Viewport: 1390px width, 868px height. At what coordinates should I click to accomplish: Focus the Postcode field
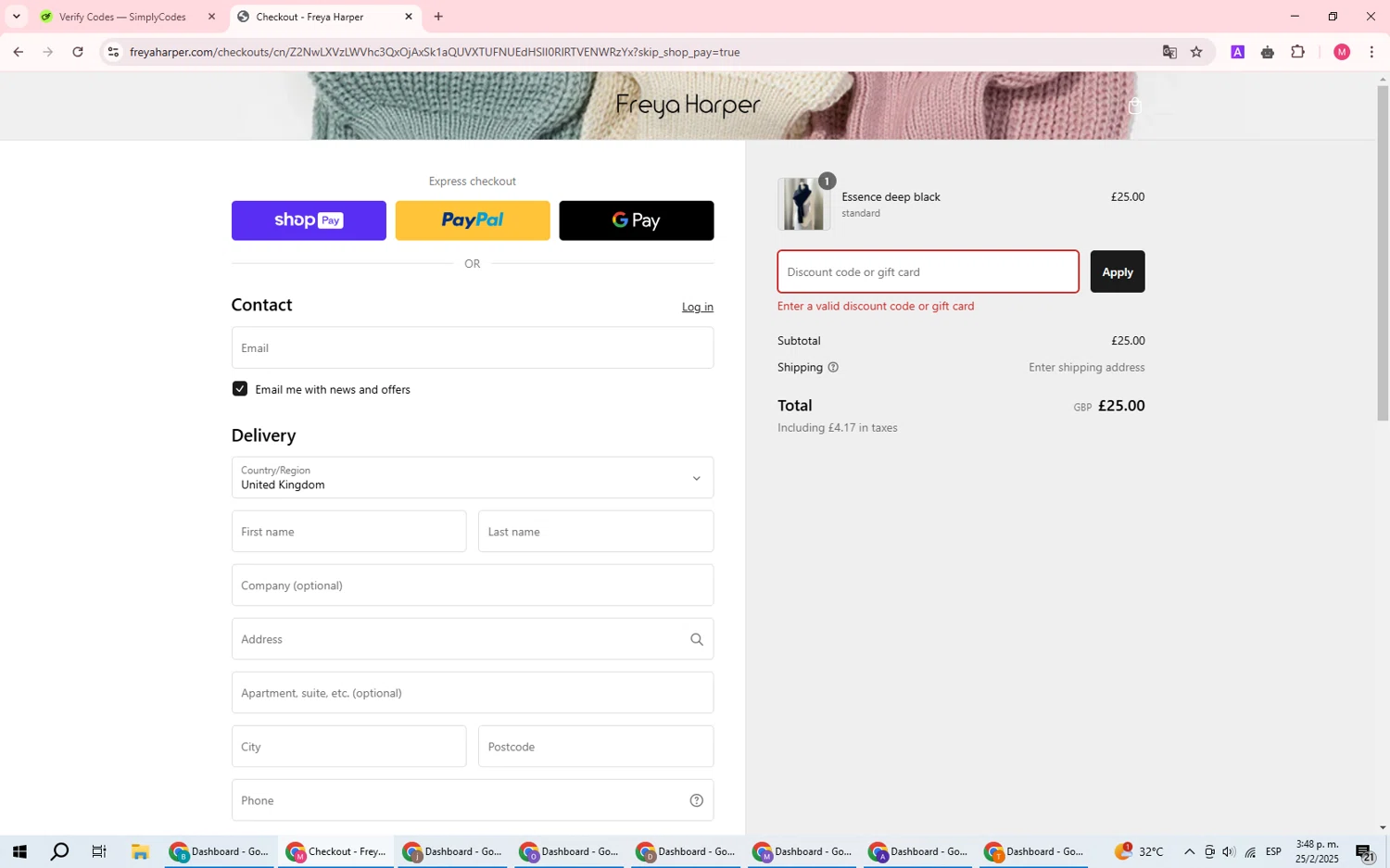596,747
